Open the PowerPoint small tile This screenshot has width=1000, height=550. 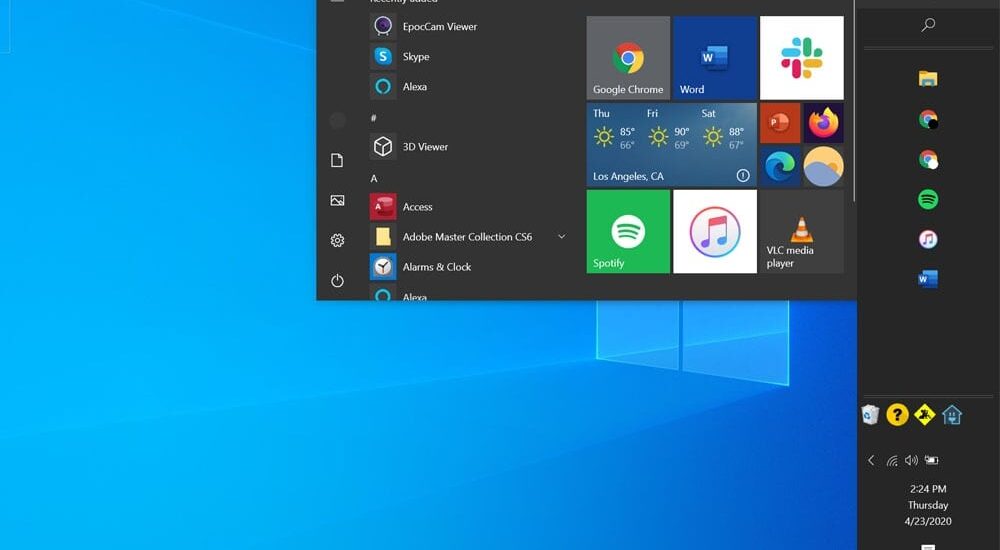click(780, 123)
